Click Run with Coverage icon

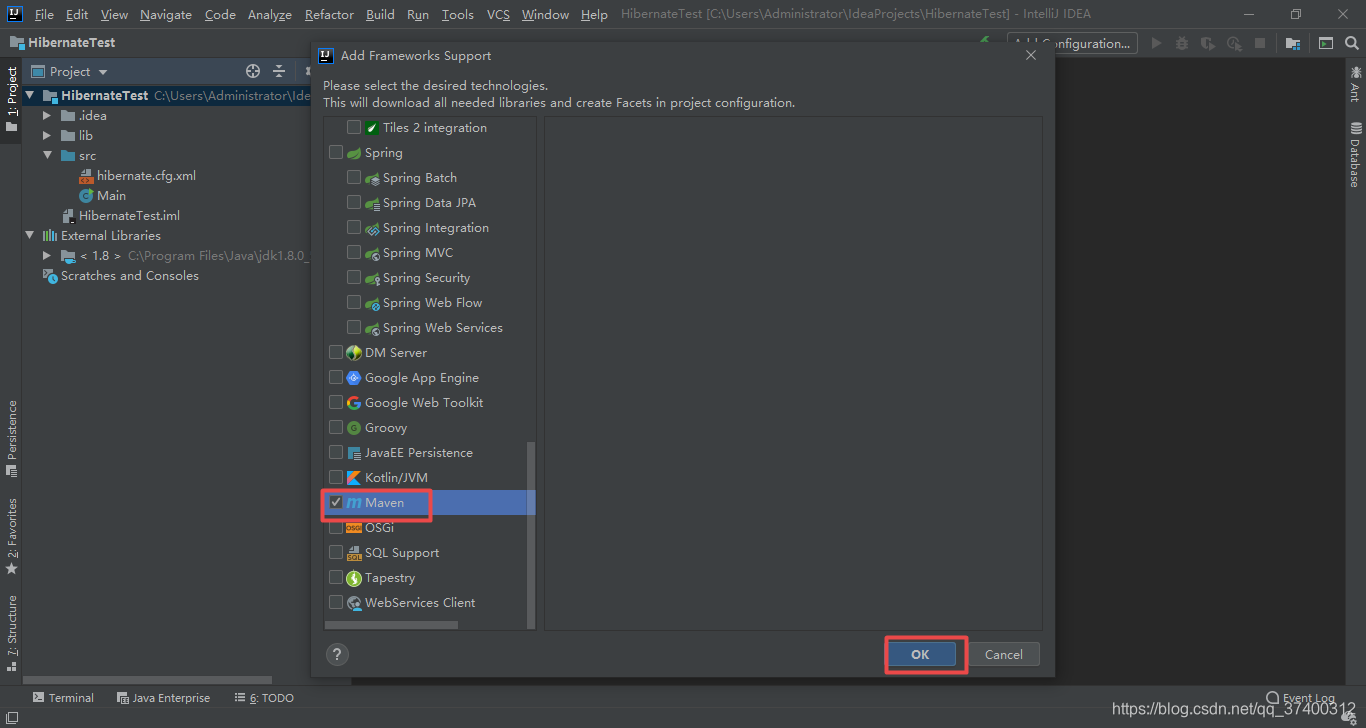click(1208, 43)
